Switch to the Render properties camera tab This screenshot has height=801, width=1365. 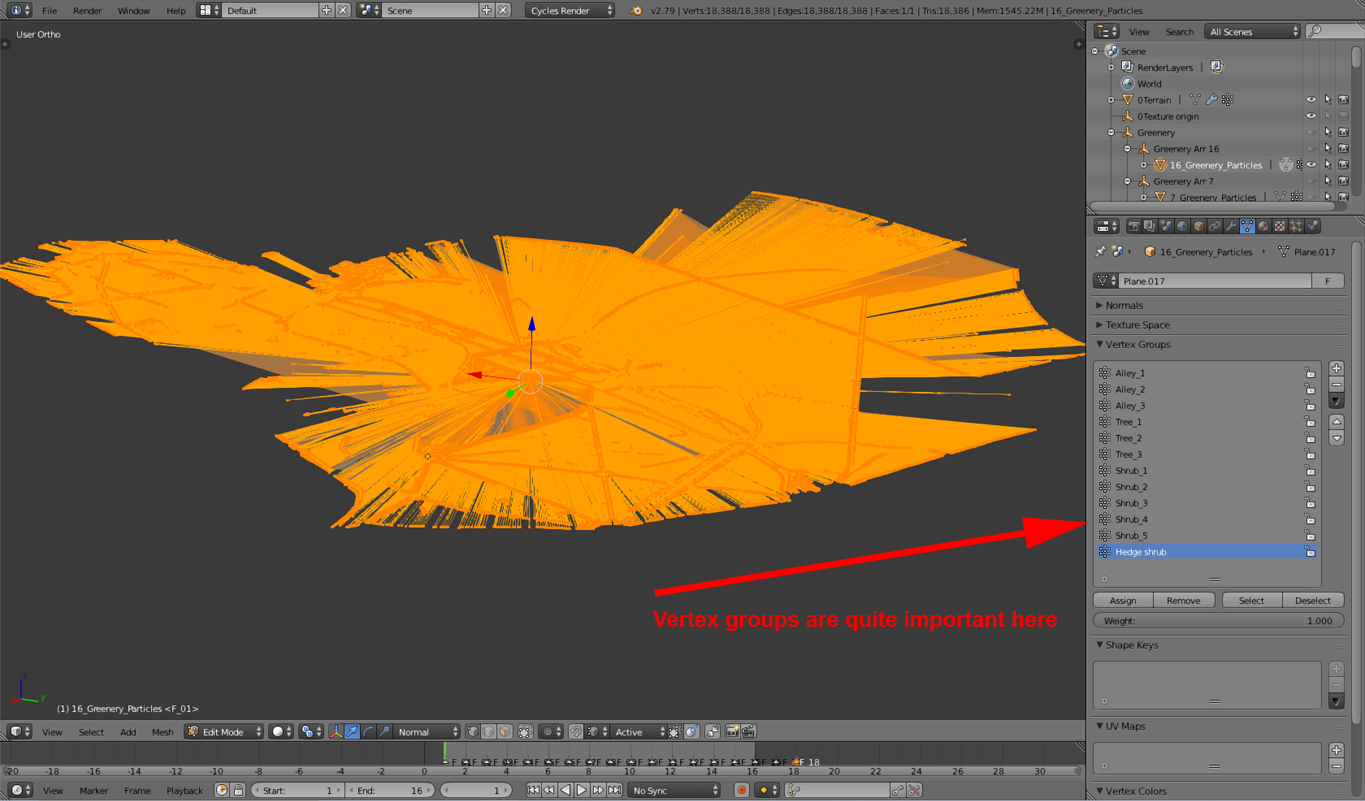(1134, 227)
